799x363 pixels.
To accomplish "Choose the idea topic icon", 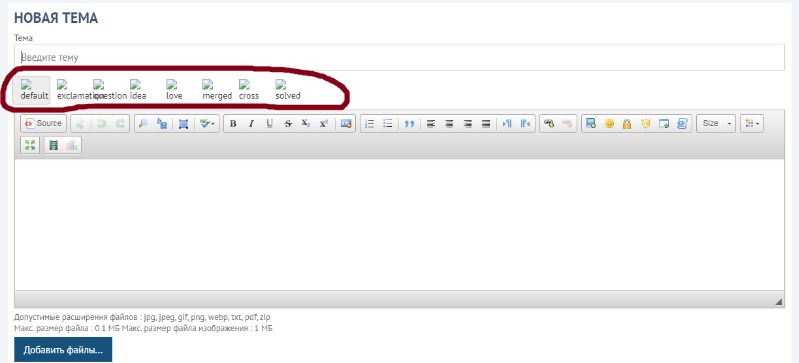I will [x=138, y=90].
